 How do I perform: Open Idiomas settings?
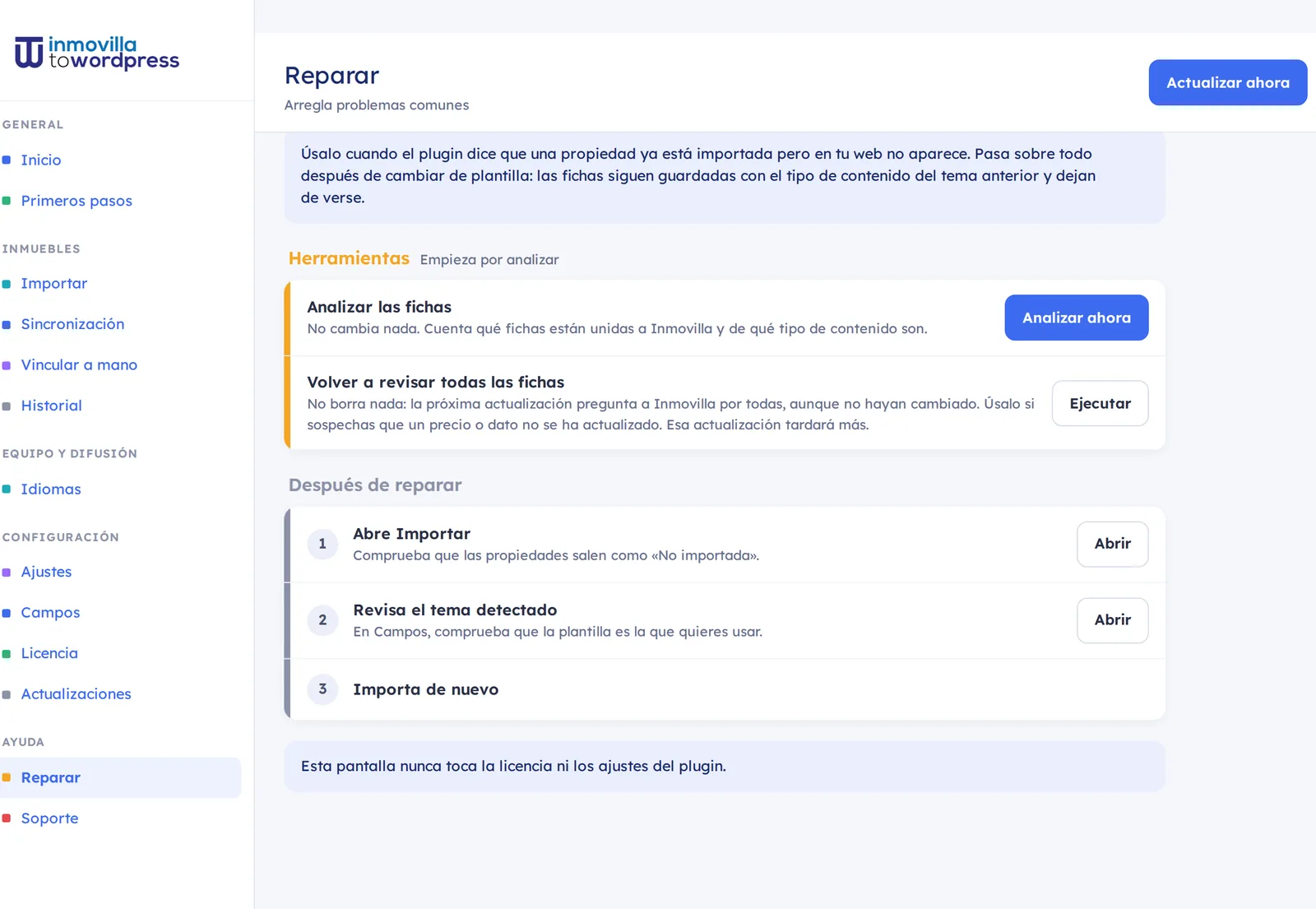(x=51, y=489)
